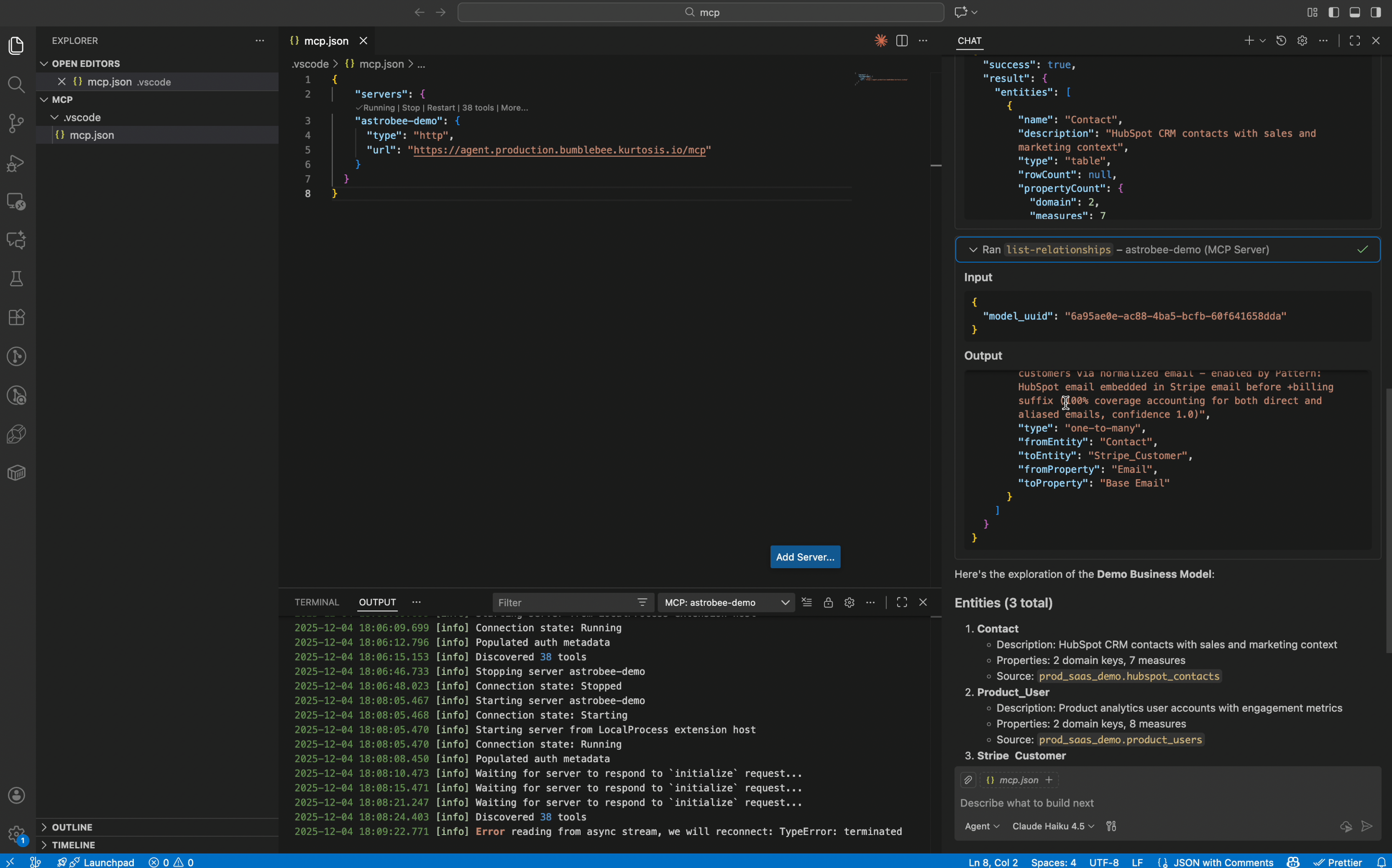The width and height of the screenshot is (1392, 868).
Task: Split the mcp.json editor right
Action: 902,41
